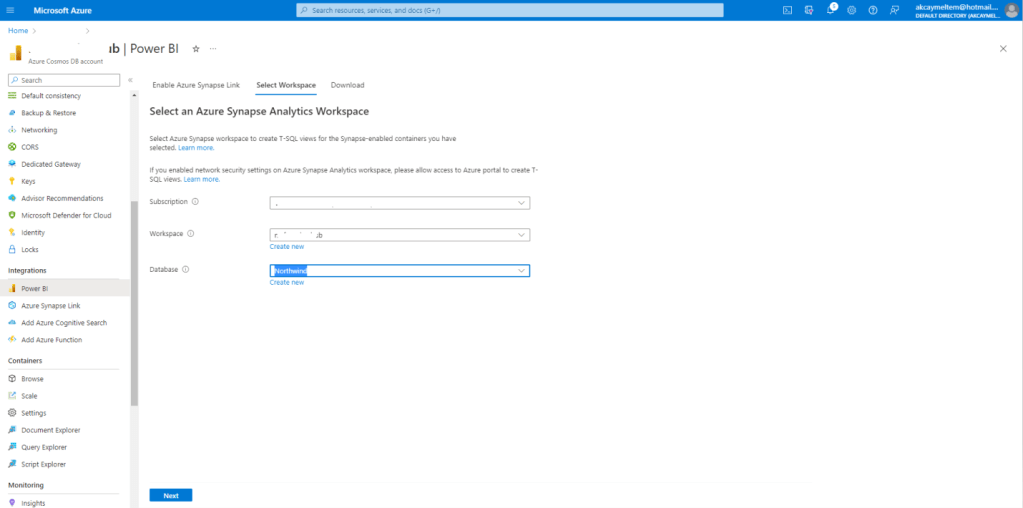Viewport: 1023px width, 508px height.
Task: Expand the Workspace dropdown
Action: tap(399, 235)
